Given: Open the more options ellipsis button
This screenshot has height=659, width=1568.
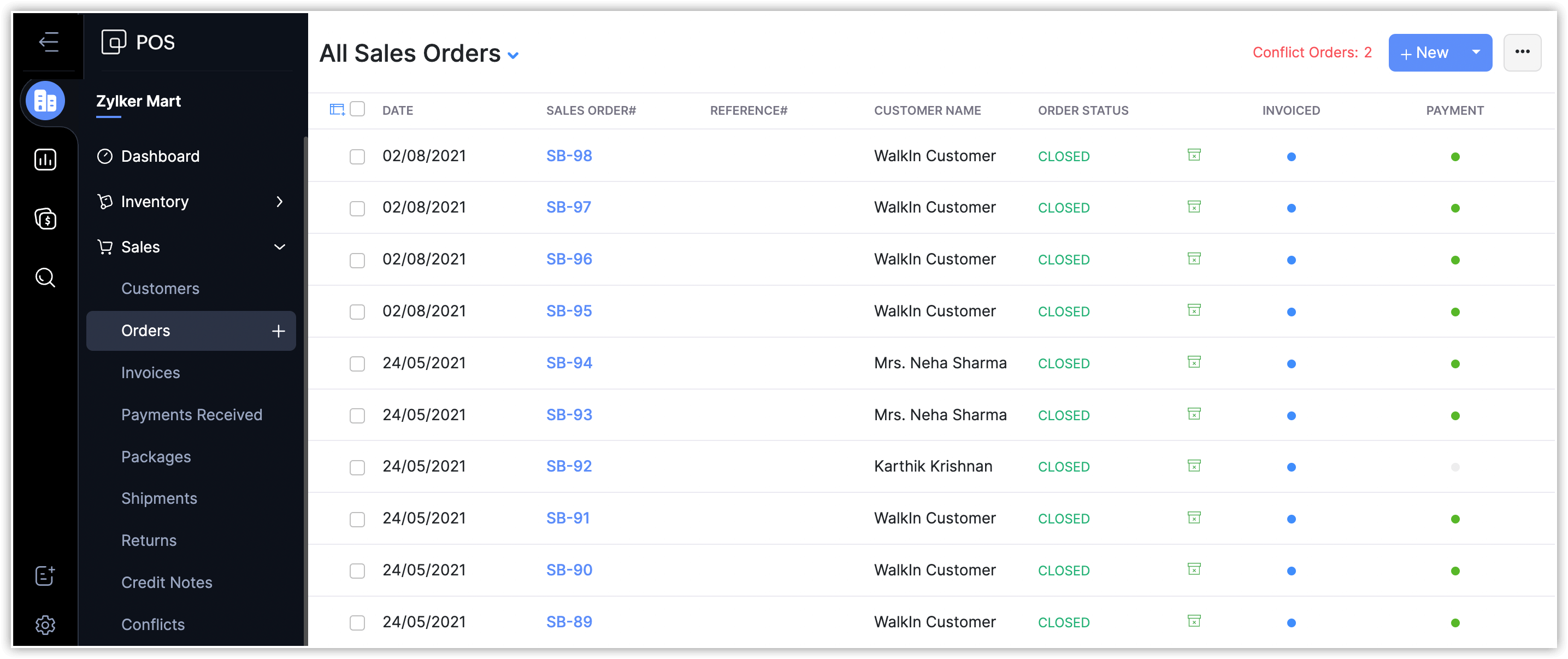Looking at the screenshot, I should 1522,52.
